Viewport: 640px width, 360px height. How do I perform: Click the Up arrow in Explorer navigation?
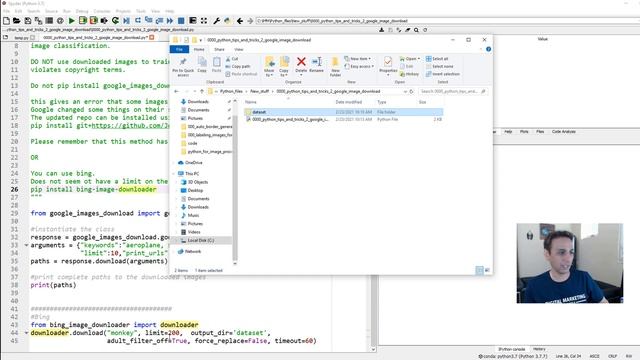(x=202, y=91)
